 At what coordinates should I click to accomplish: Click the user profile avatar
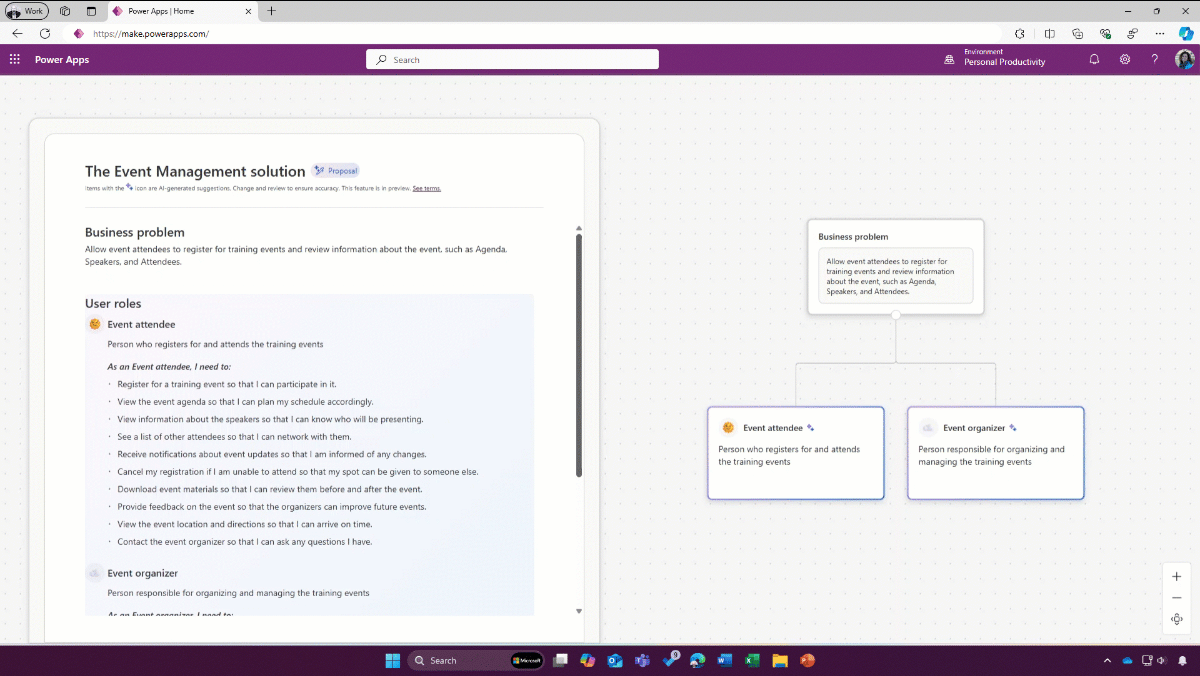click(x=1184, y=60)
